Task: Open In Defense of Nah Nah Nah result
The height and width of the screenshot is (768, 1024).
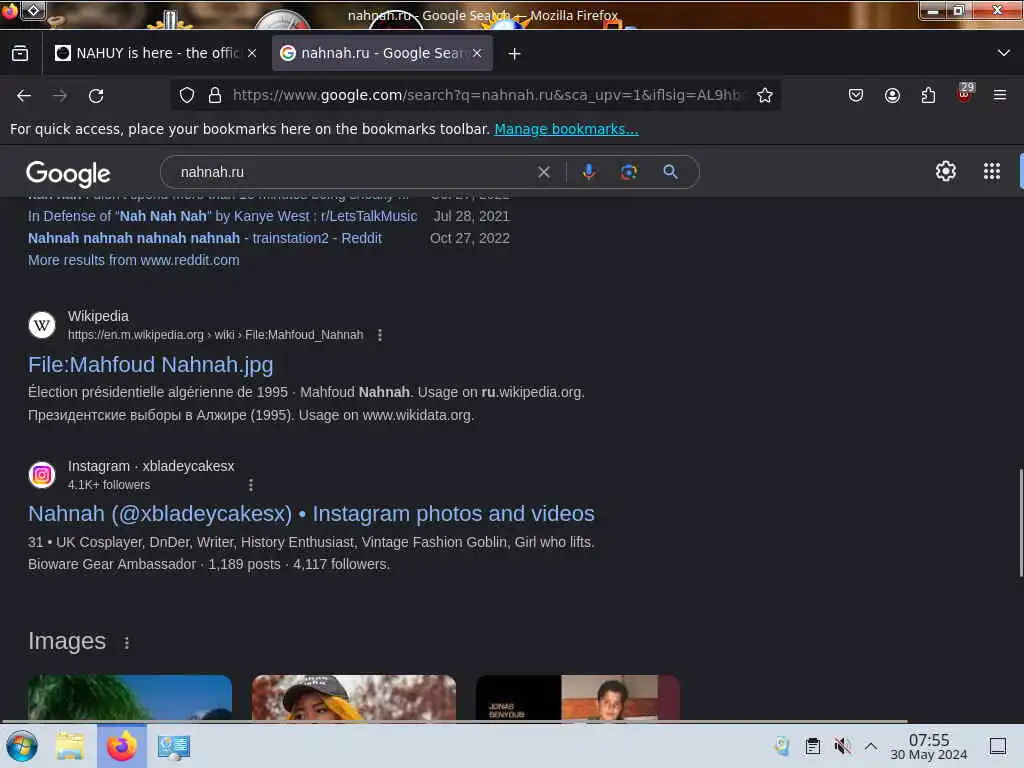Action: click(x=222, y=216)
